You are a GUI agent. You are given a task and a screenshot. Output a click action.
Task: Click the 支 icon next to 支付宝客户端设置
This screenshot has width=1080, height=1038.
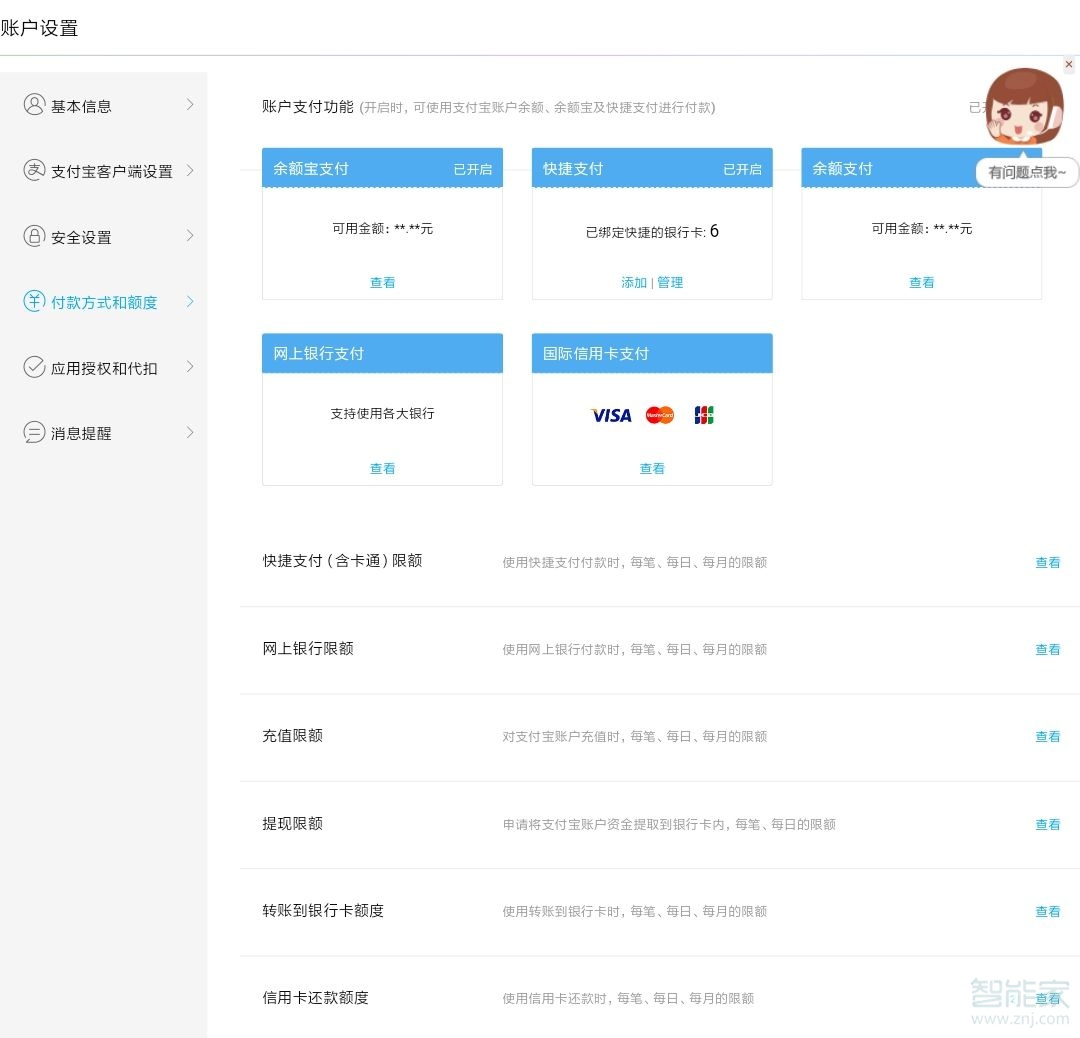point(33,171)
